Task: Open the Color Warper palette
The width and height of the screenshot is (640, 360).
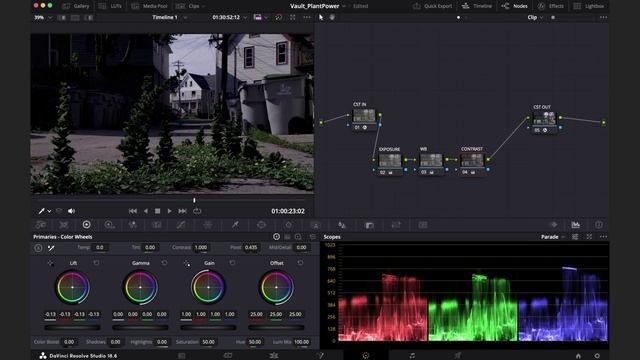Action: 208,225
